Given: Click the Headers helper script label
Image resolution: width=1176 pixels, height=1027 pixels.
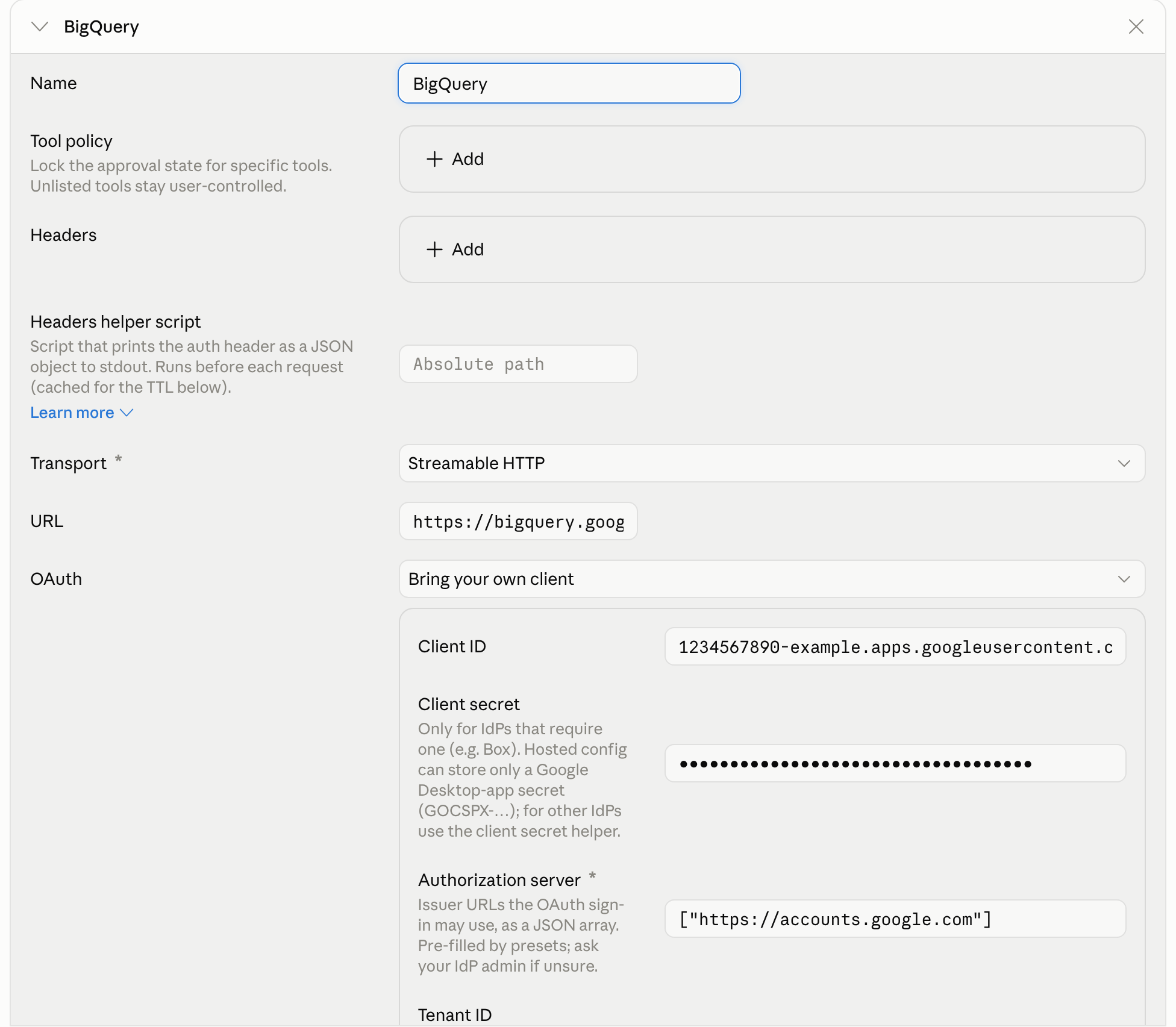Looking at the screenshot, I should [116, 322].
